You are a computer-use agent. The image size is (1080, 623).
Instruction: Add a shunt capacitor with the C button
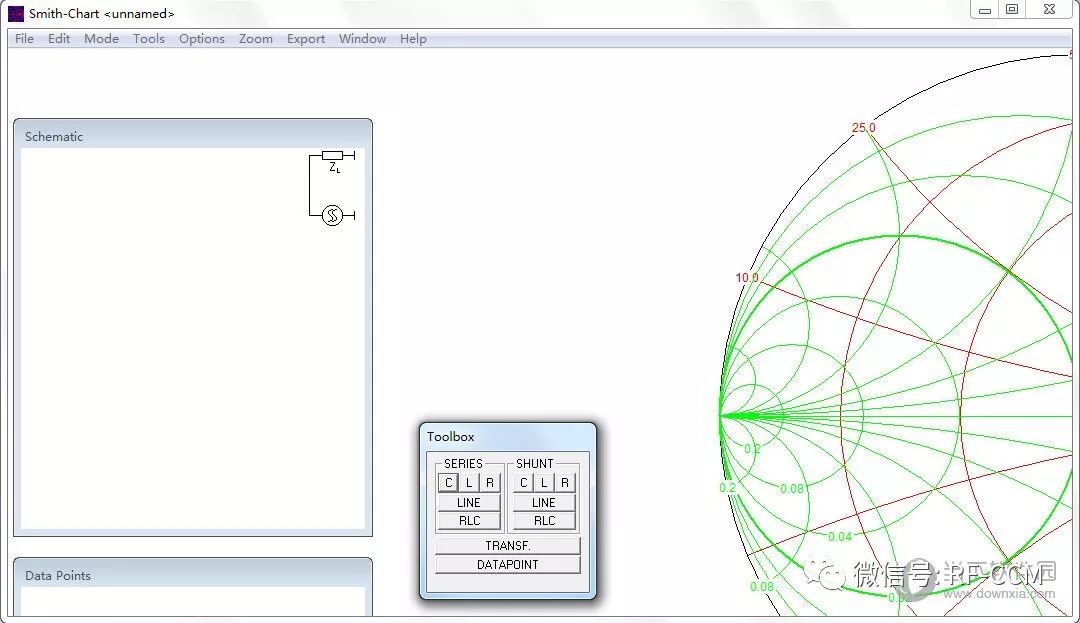pyautogui.click(x=523, y=483)
